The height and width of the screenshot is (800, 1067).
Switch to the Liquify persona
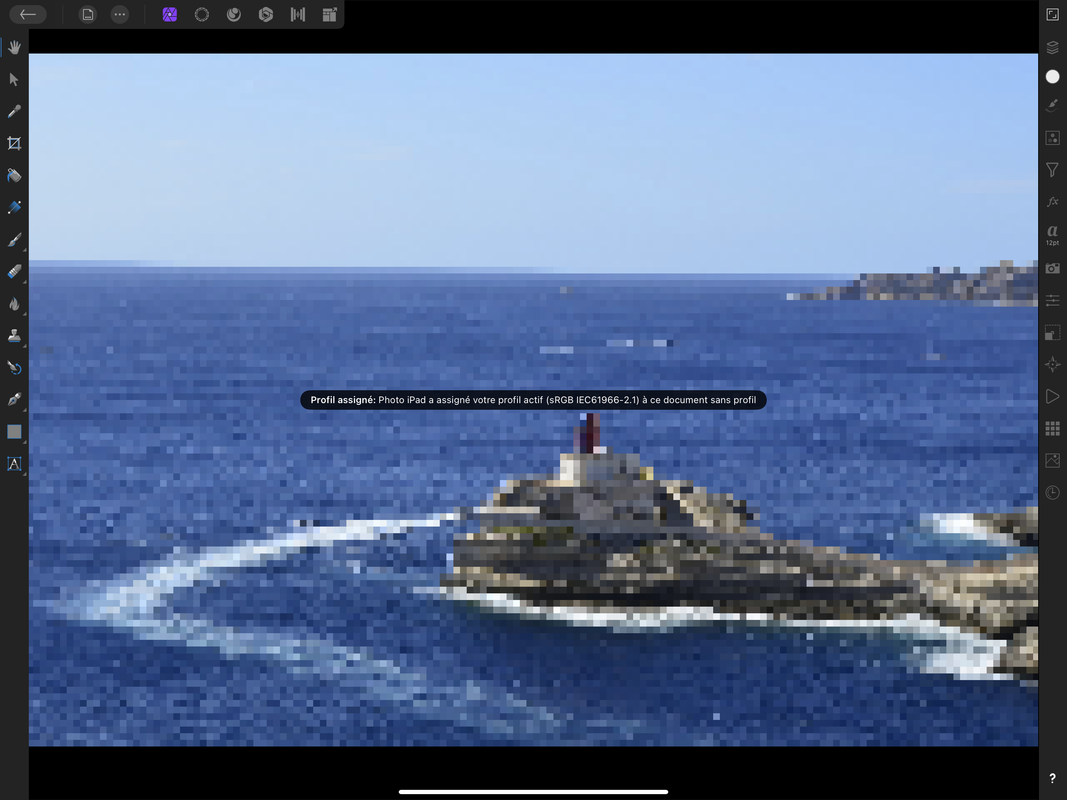pos(233,14)
